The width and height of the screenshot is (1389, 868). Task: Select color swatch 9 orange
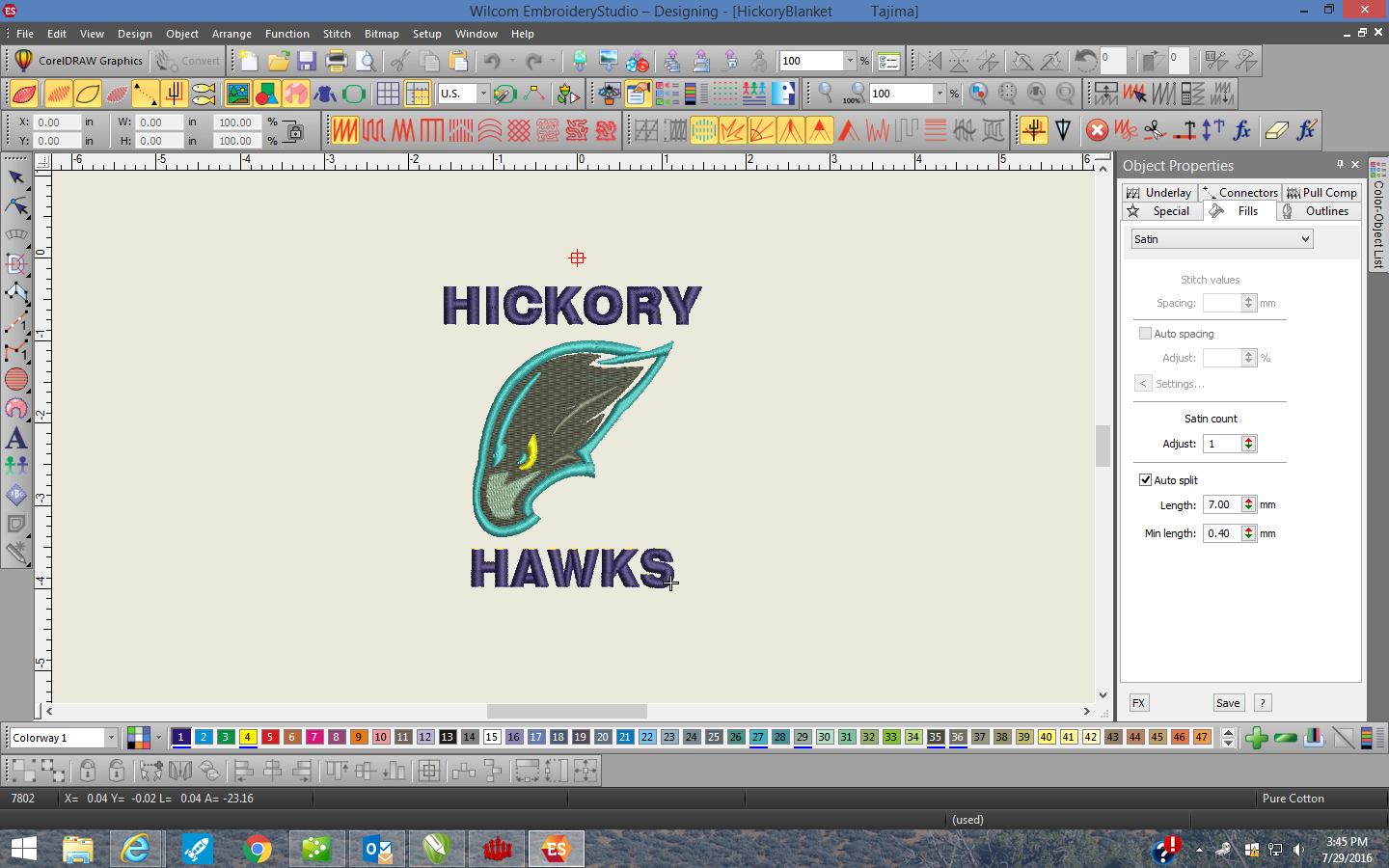[359, 737]
